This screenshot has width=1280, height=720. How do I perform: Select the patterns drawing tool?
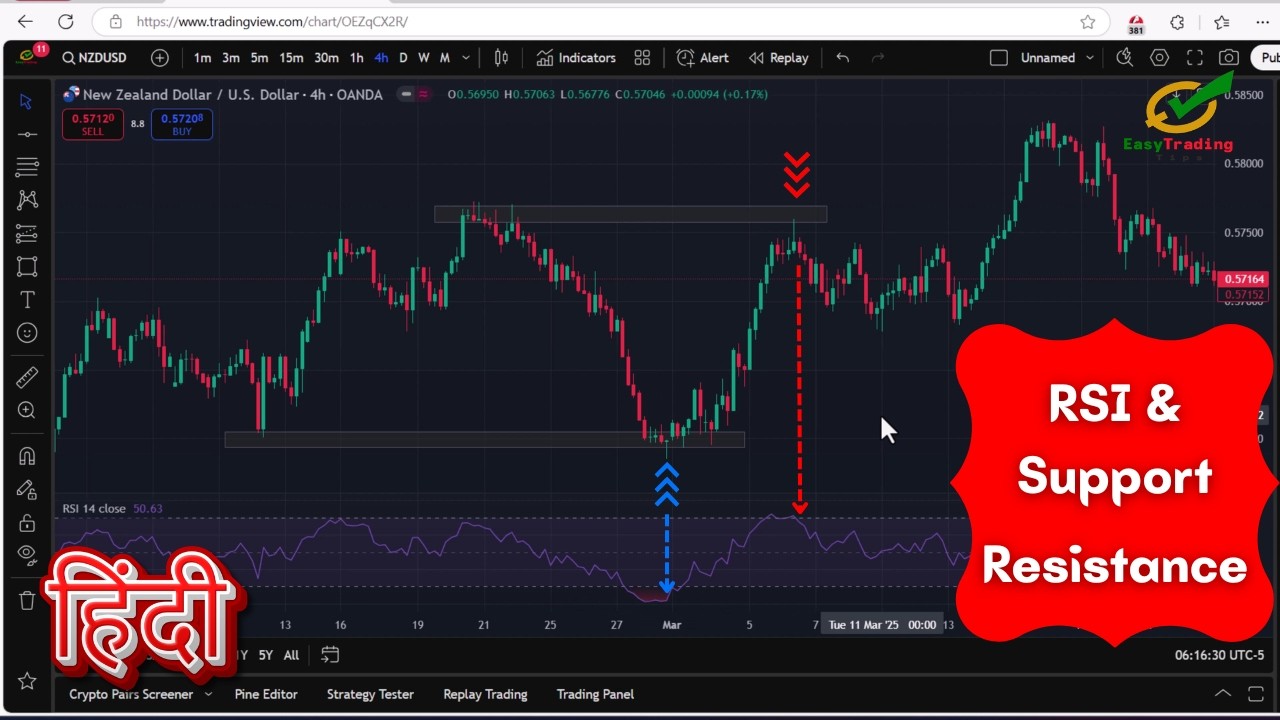coord(27,200)
